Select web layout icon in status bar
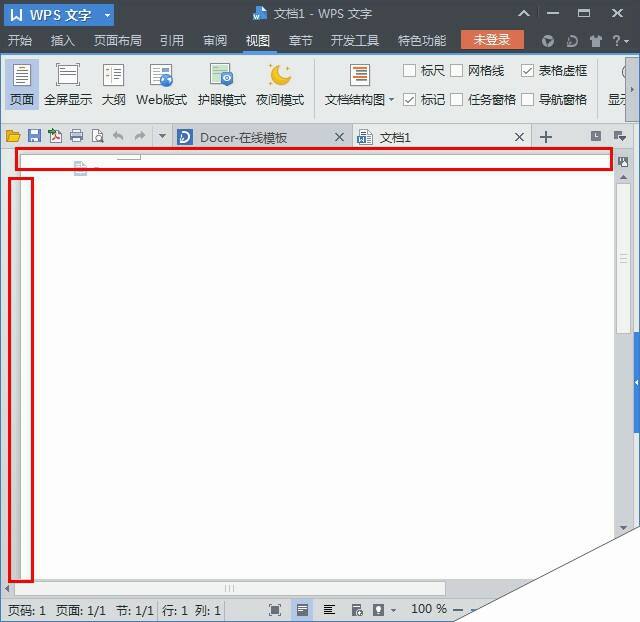640x622 pixels. coord(357,610)
